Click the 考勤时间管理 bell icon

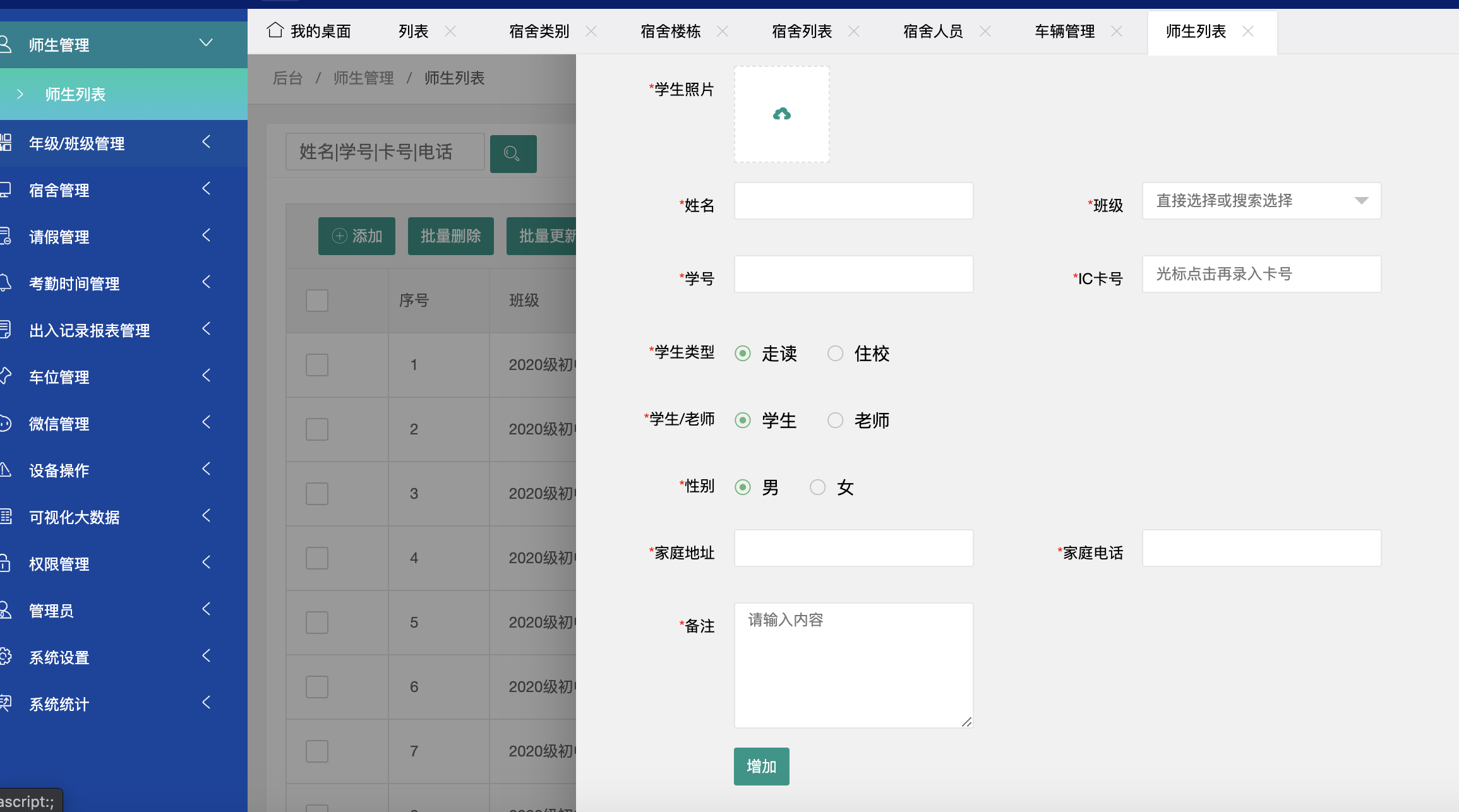click(5, 283)
